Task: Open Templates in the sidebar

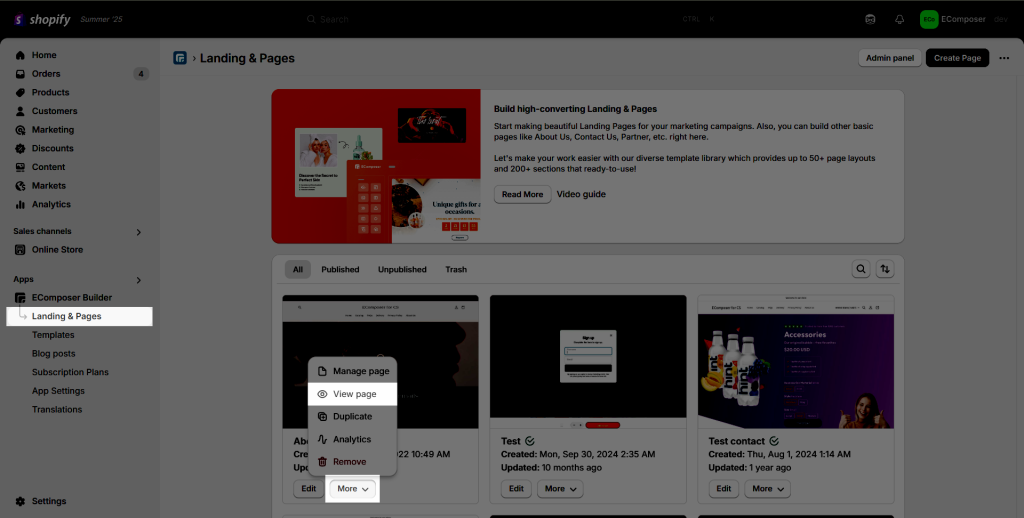Action: point(53,335)
